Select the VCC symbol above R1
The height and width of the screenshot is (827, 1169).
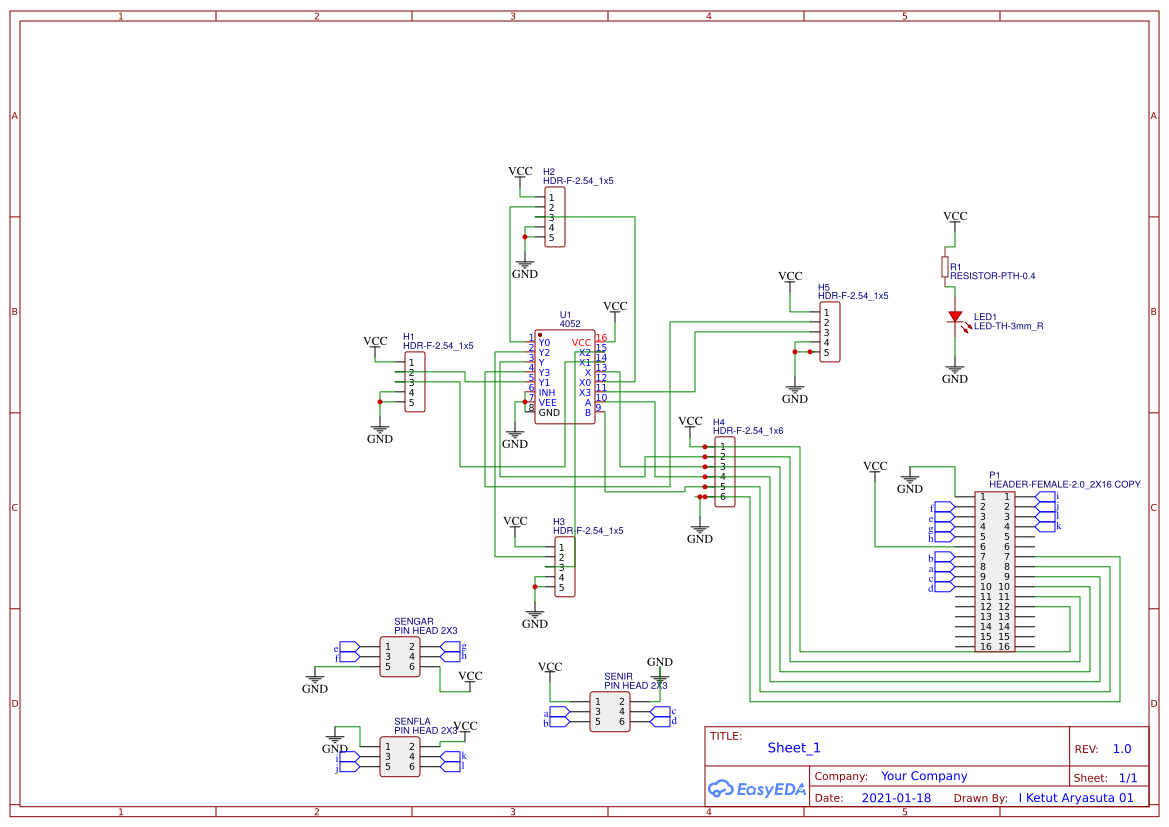click(953, 218)
